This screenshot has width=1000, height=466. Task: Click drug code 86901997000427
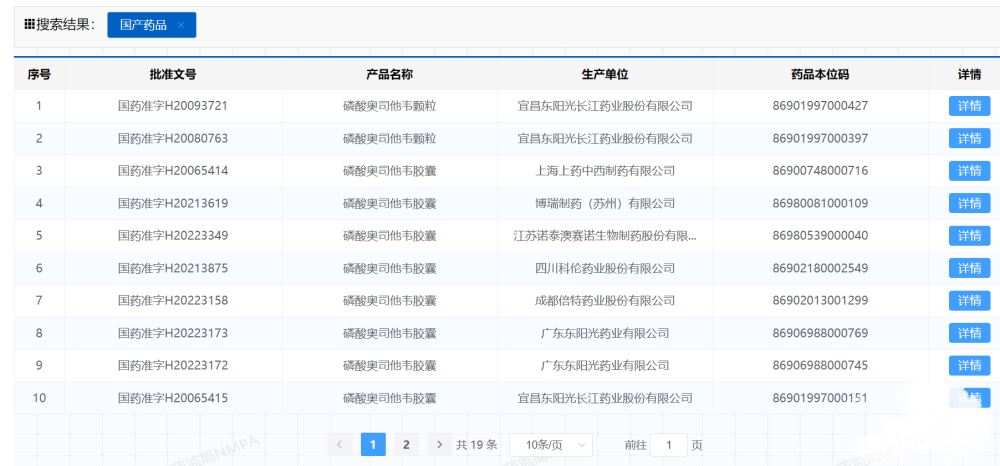click(820, 106)
